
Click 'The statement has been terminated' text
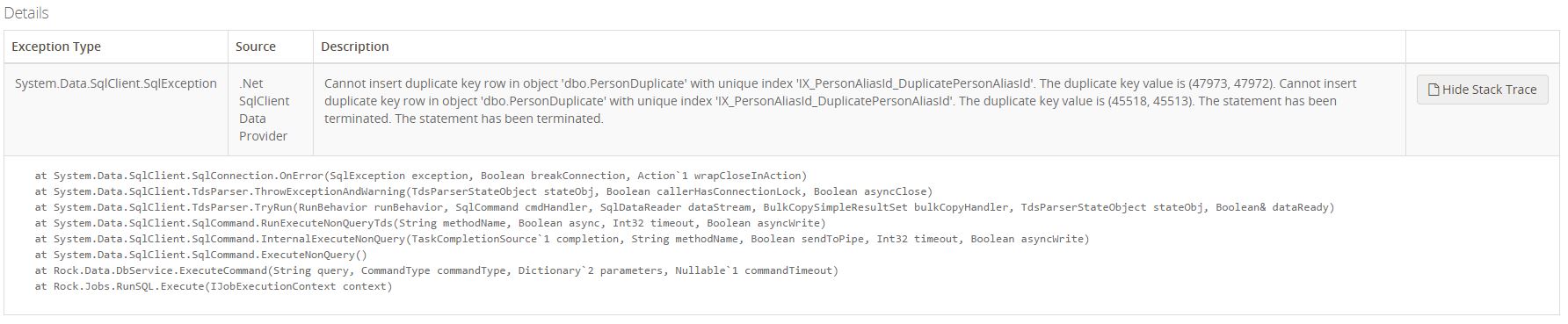coord(1267,101)
